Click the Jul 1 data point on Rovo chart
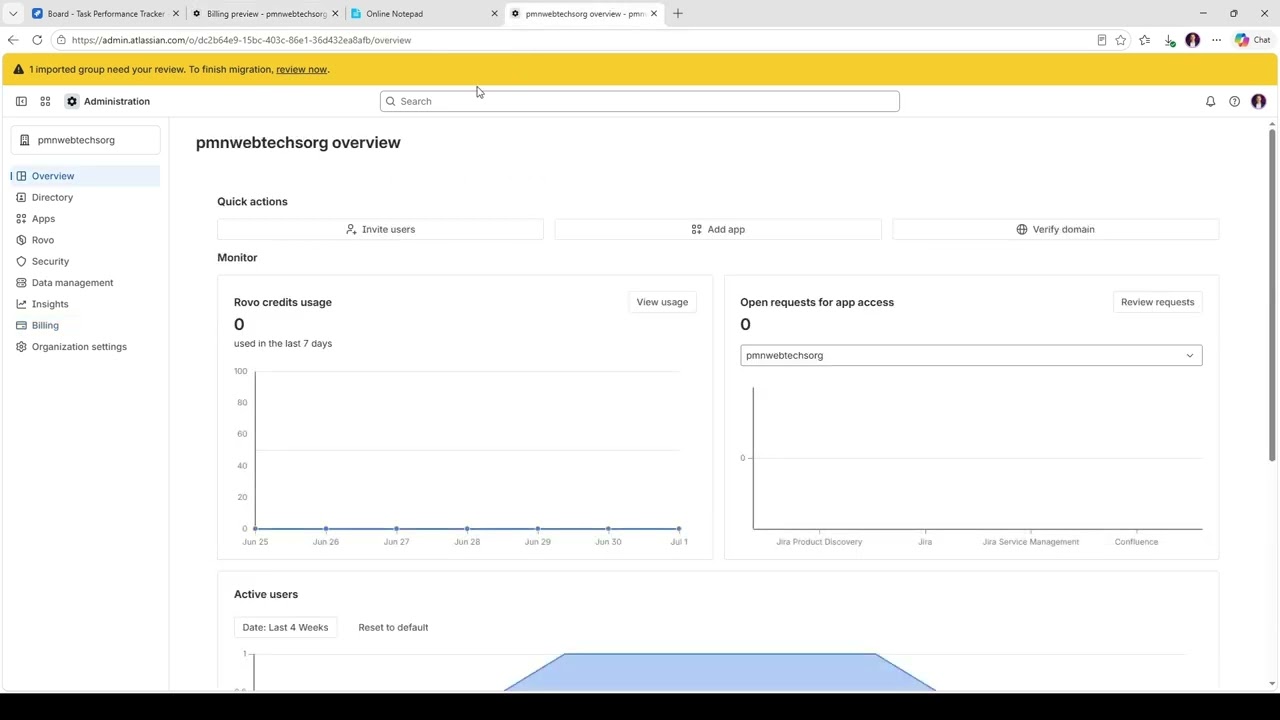Image resolution: width=1280 pixels, height=720 pixels. click(679, 528)
